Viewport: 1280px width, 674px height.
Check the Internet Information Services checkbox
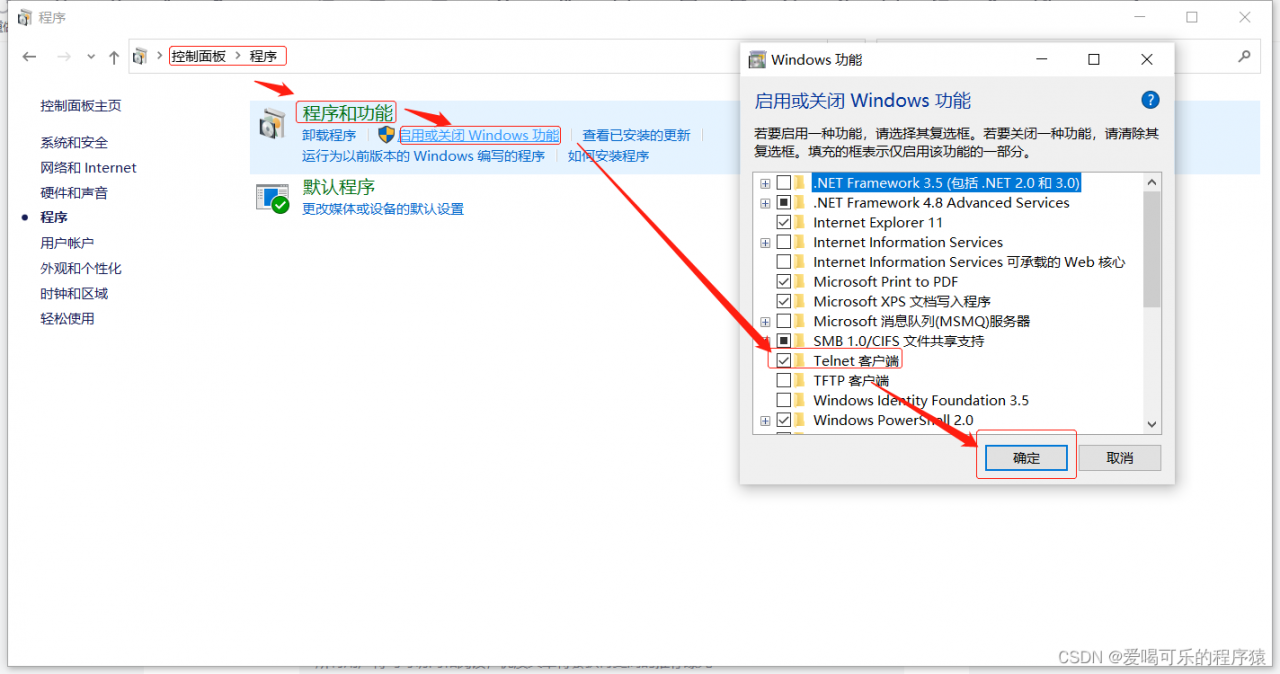(784, 242)
